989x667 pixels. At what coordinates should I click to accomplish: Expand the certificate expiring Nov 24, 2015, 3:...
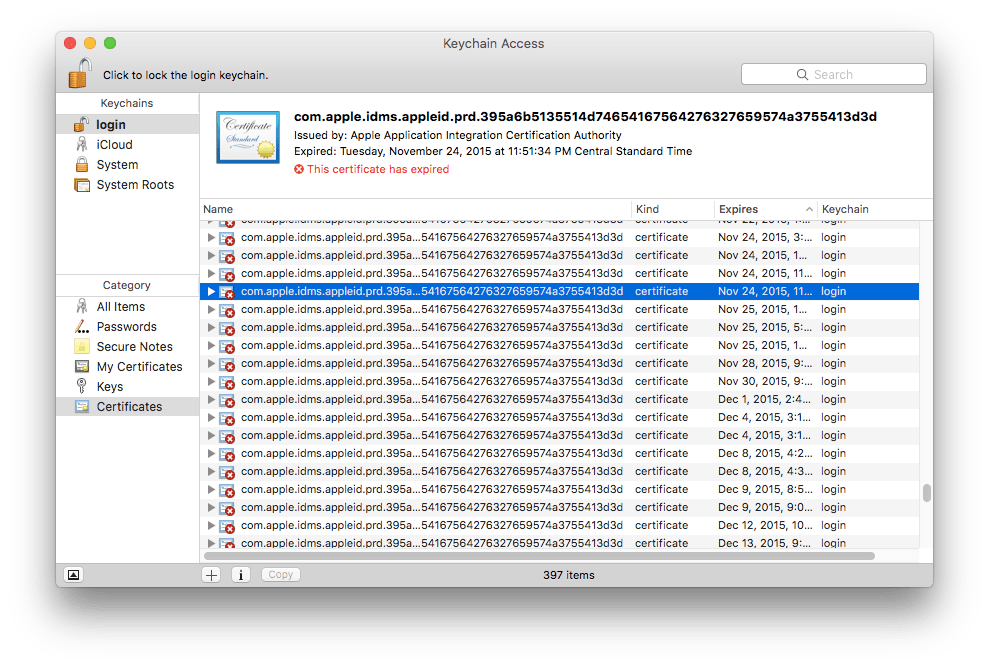[211, 237]
